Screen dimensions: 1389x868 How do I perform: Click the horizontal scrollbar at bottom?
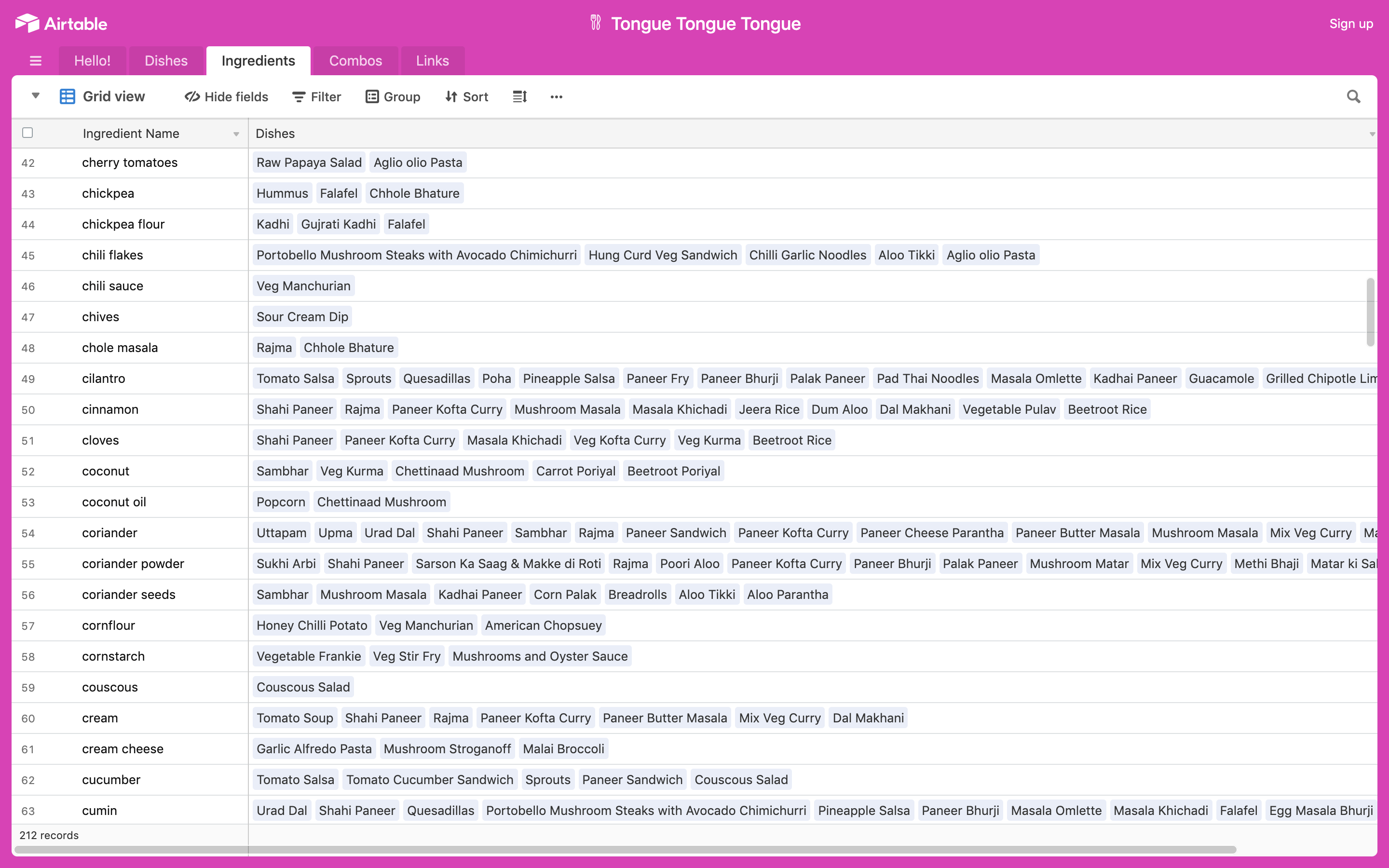[626, 849]
